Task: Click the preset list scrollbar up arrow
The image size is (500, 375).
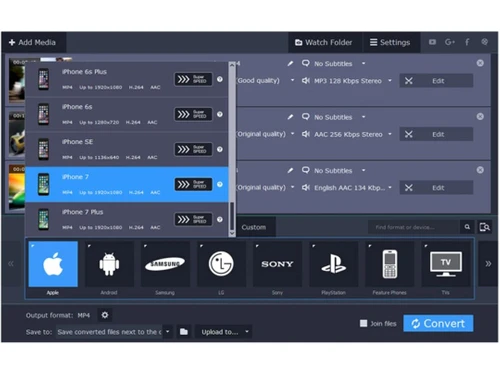Action: pyautogui.click(x=232, y=65)
